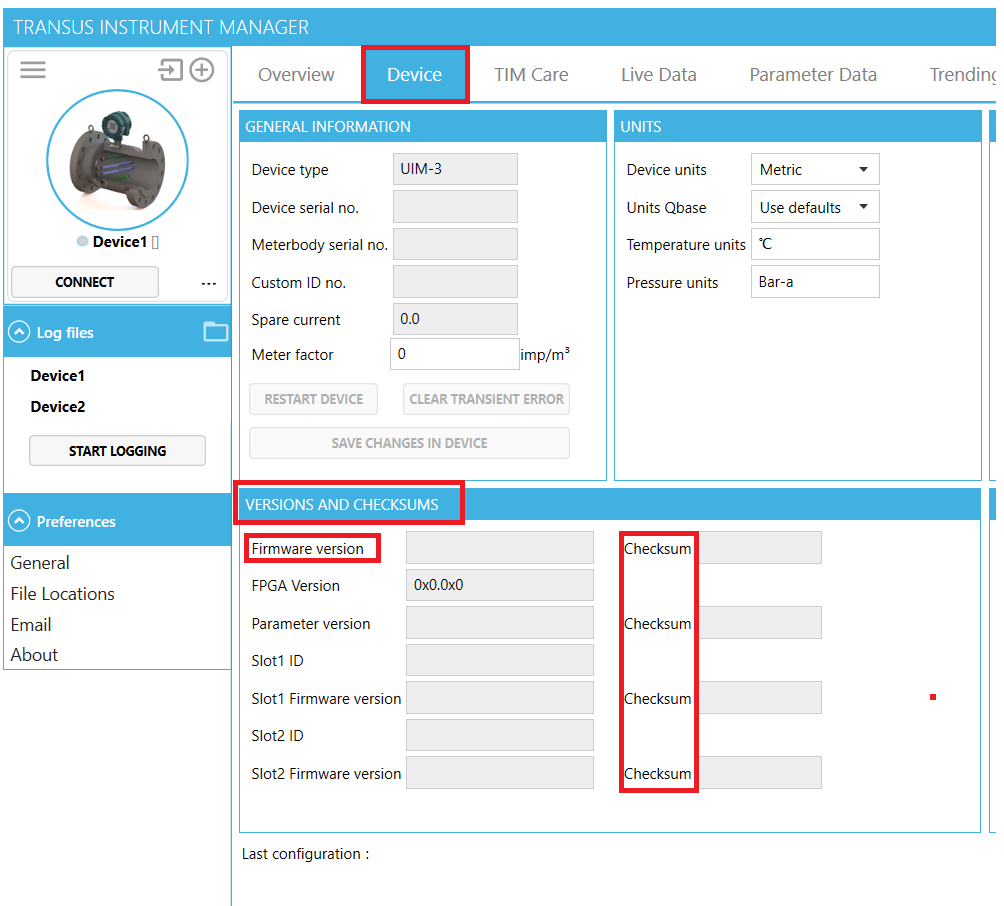Open File Locations preferences
This screenshot has width=1004, height=906.
coord(62,594)
